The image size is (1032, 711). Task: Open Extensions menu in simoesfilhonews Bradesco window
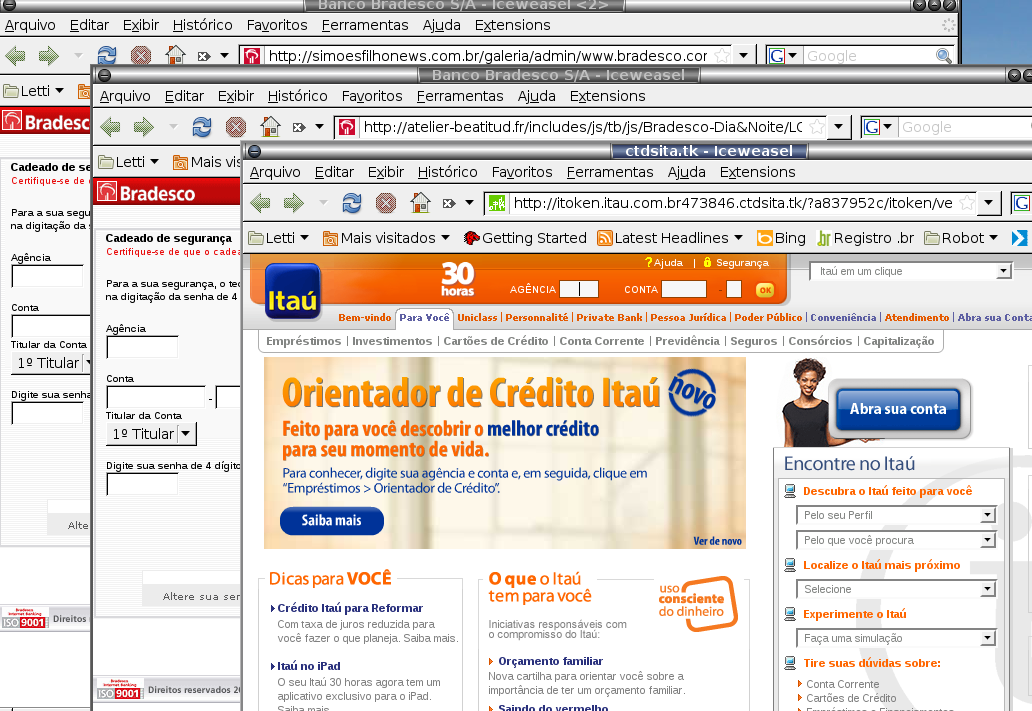[513, 24]
